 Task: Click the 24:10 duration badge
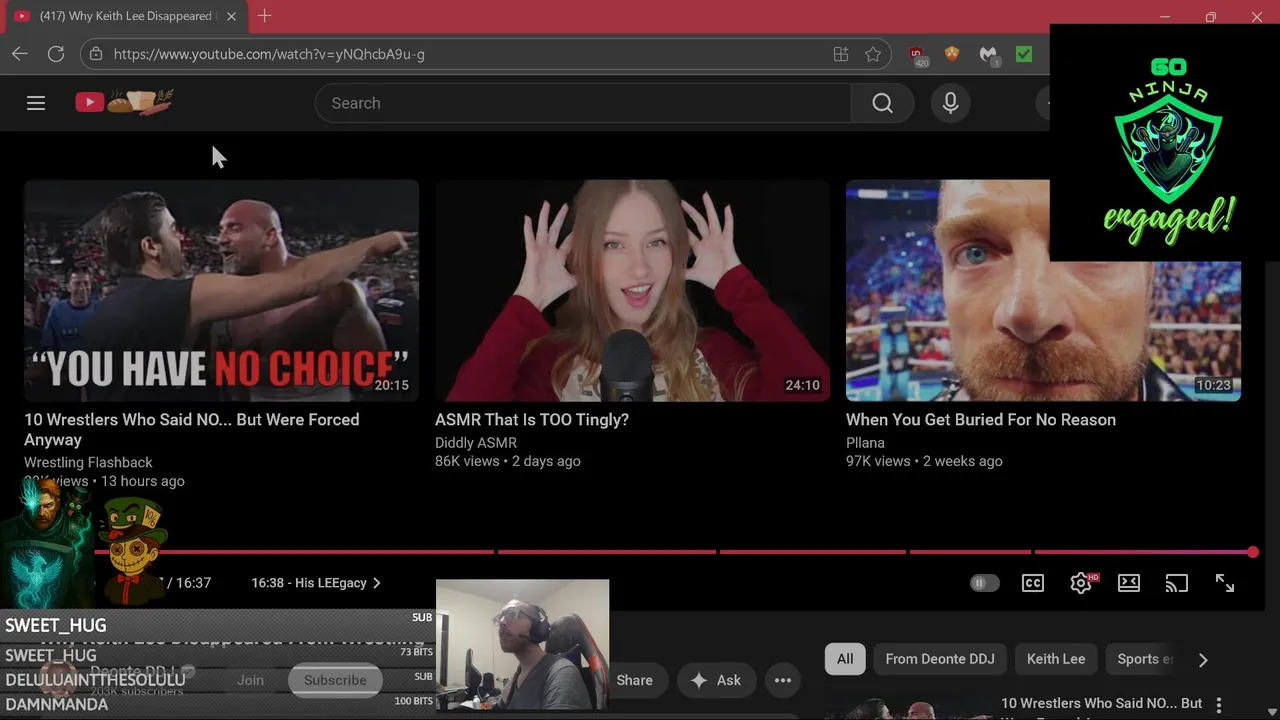click(802, 385)
